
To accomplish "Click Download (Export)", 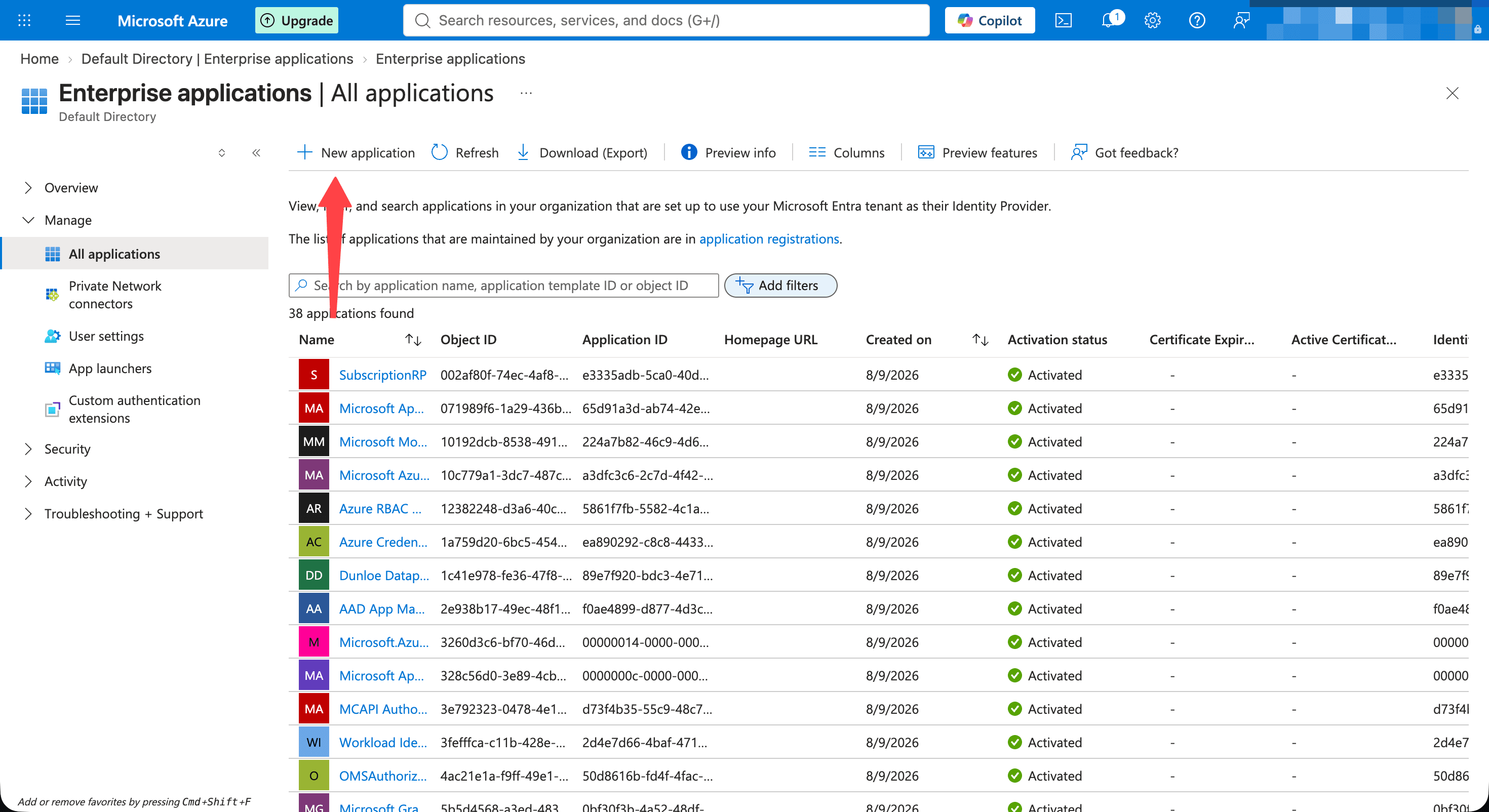I will click(x=581, y=152).
